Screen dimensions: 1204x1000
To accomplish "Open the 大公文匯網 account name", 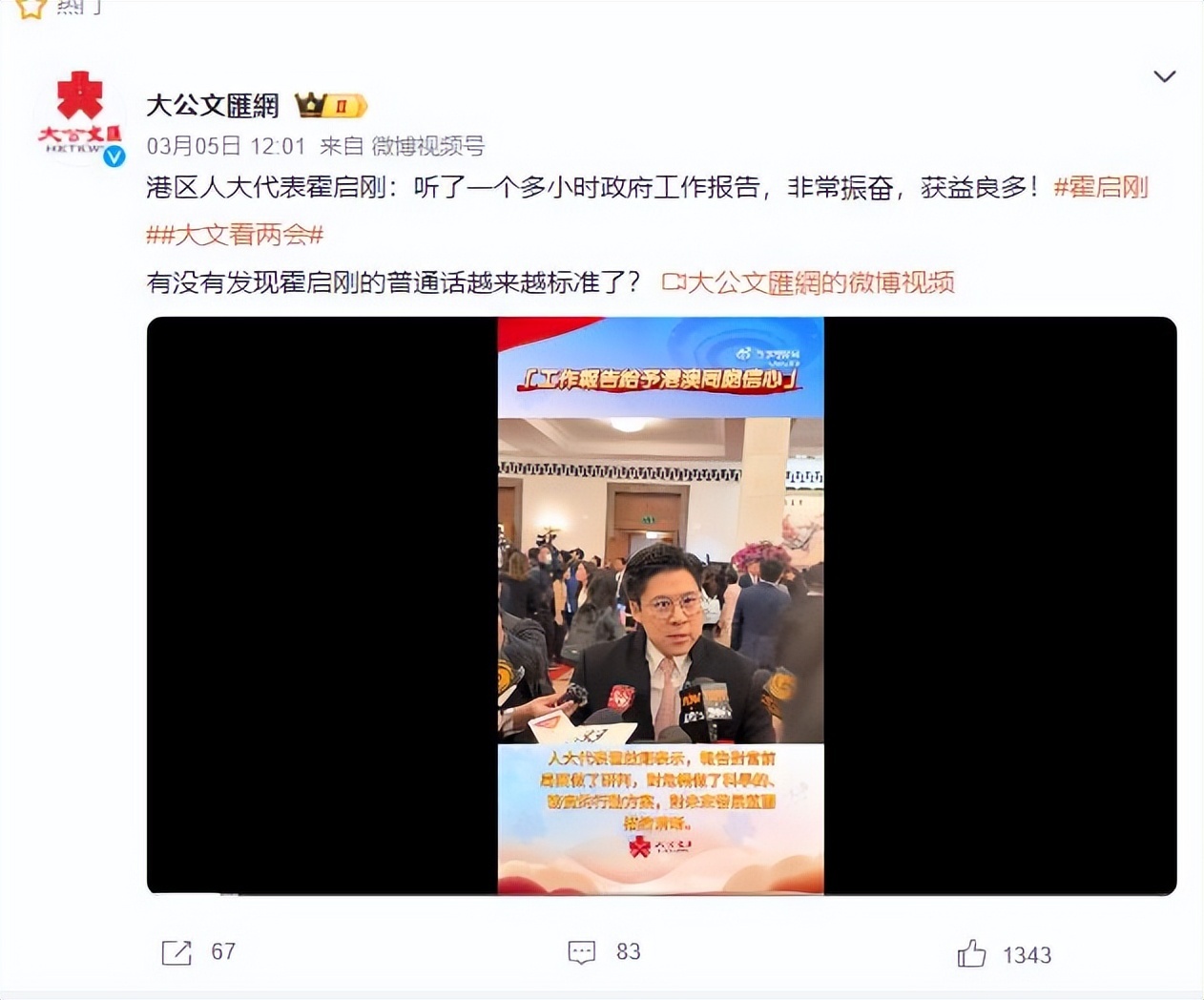I will (213, 106).
